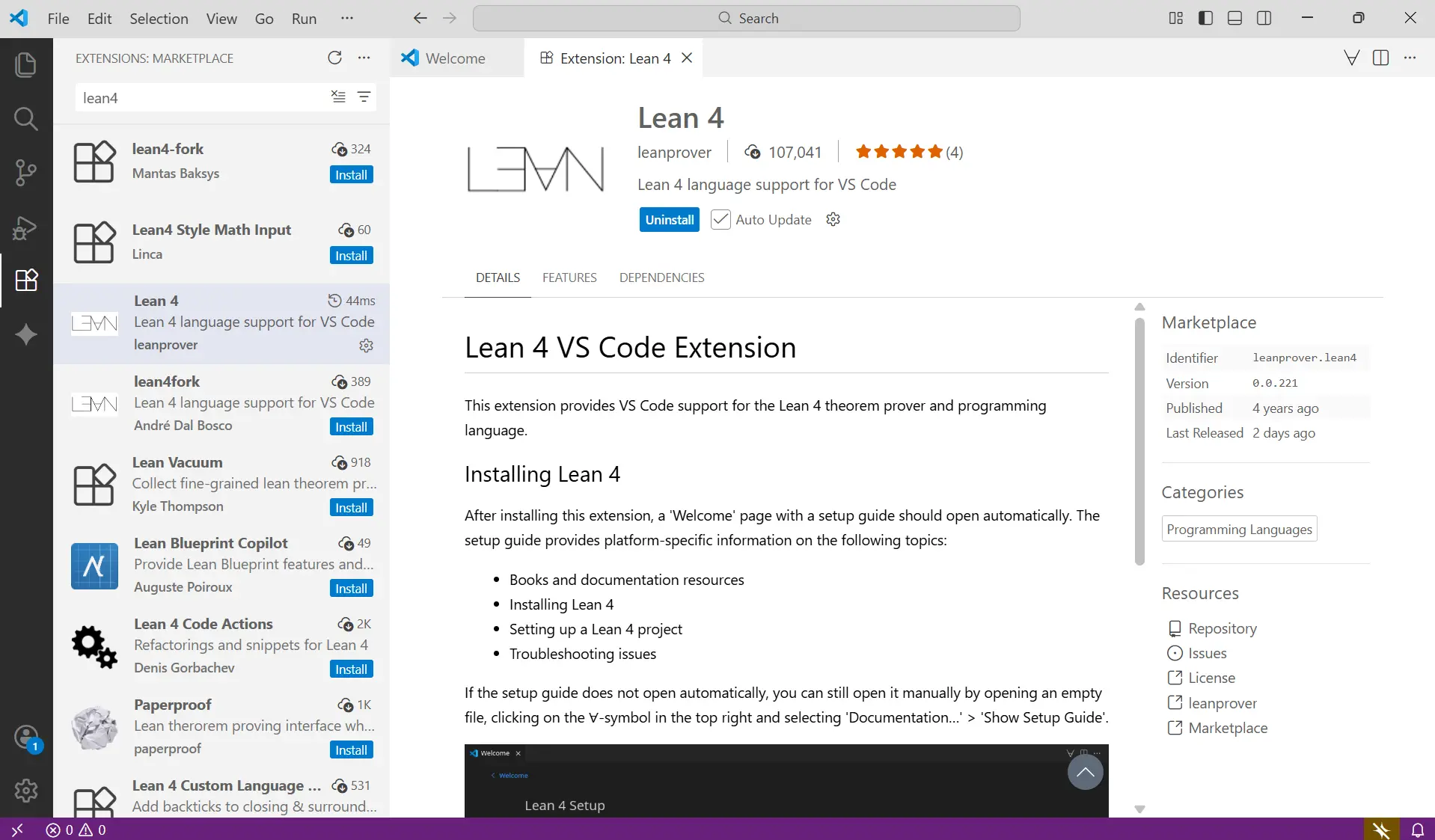Viewport: 1435px width, 840px height.
Task: Refresh the extensions marketplace list
Action: point(334,58)
